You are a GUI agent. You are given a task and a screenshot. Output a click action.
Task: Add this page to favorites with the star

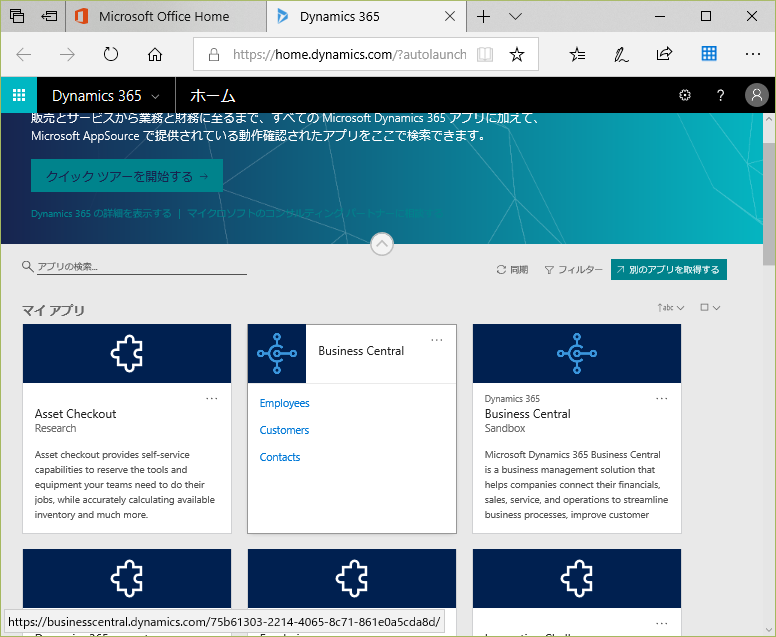tap(517, 54)
